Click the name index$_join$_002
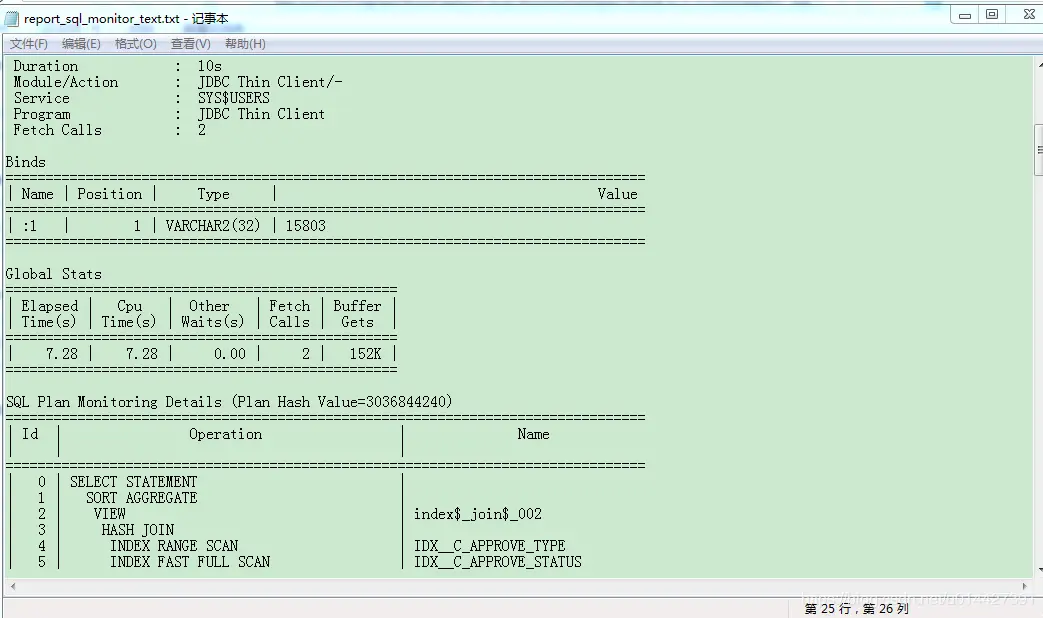Screen dimensions: 1043x618 (x=478, y=514)
